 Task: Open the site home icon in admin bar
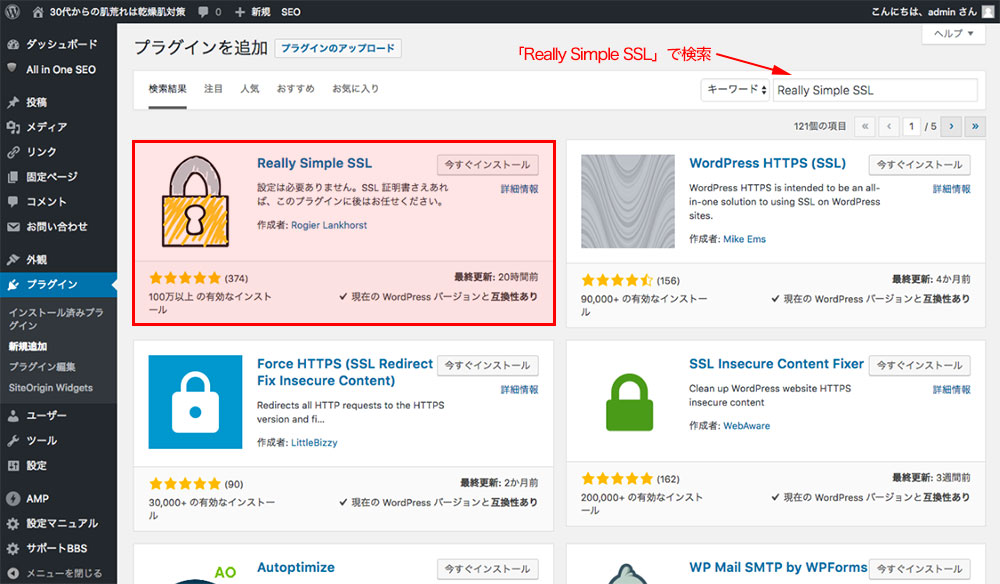coord(38,11)
